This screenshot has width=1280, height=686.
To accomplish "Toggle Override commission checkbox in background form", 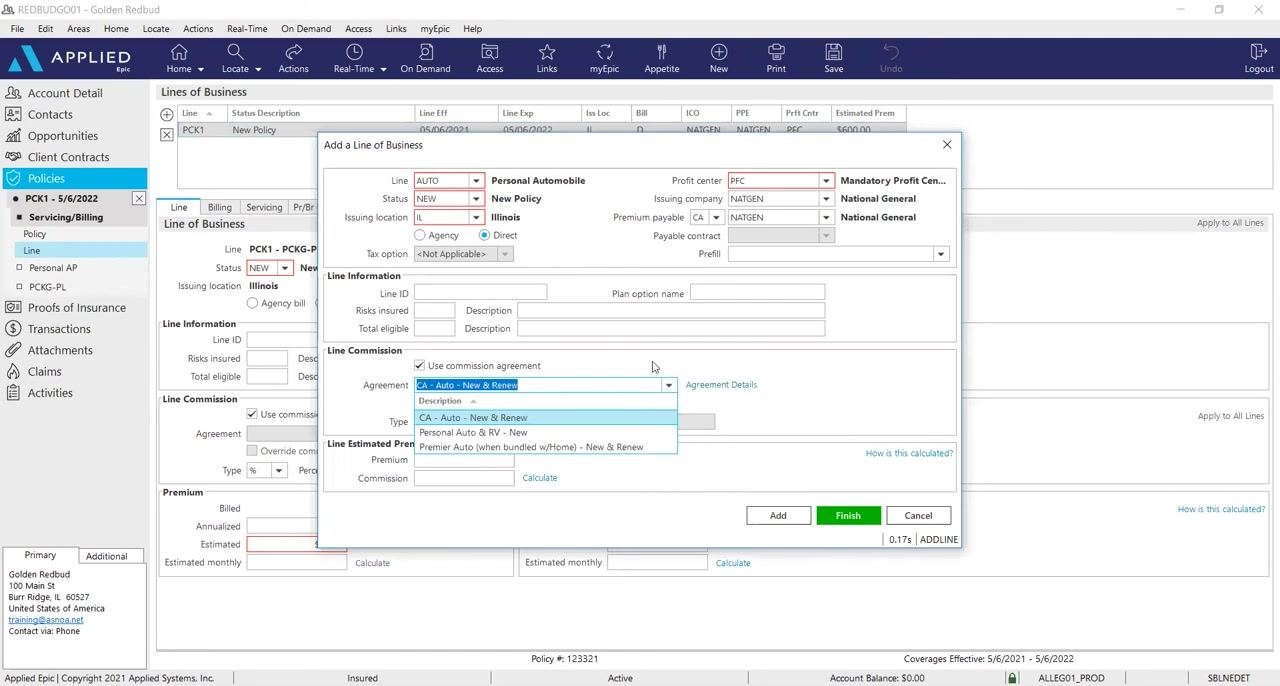I will (253, 451).
